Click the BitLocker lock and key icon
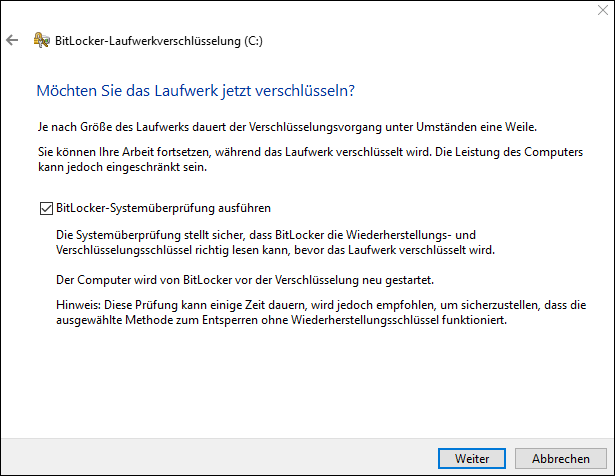615x476 pixels. click(x=42, y=40)
